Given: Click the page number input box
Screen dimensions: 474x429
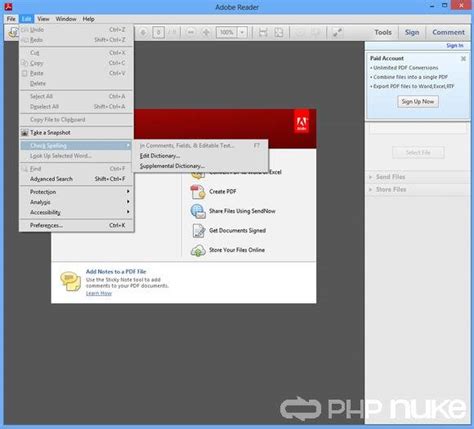Looking at the screenshot, I should [158, 32].
